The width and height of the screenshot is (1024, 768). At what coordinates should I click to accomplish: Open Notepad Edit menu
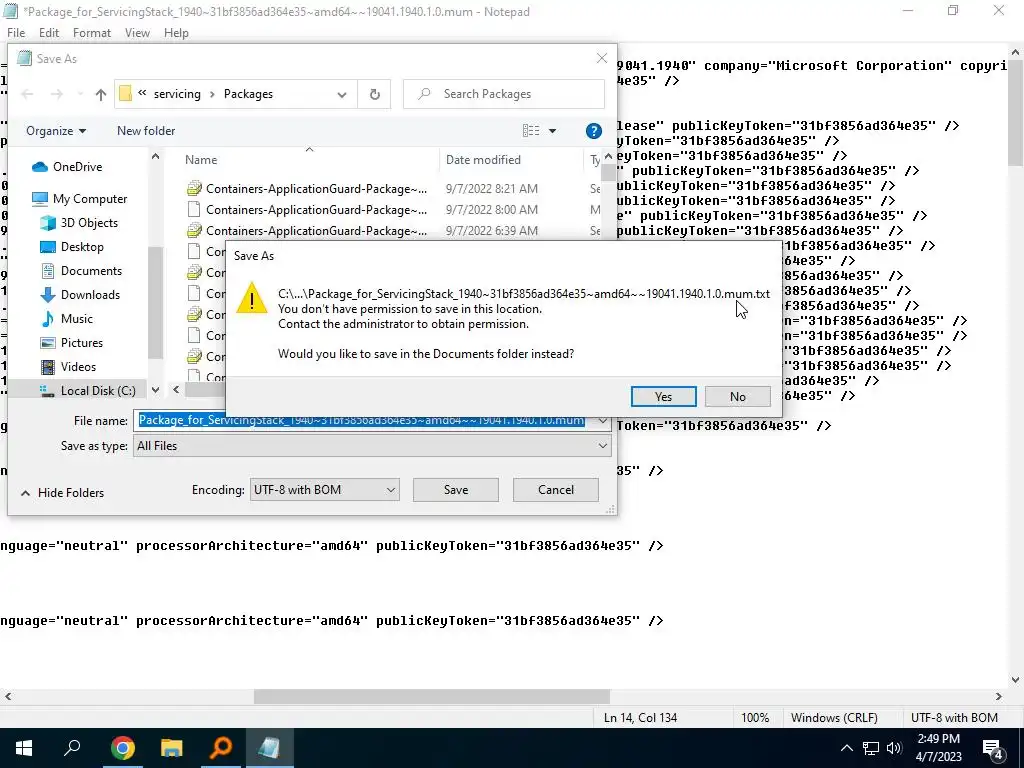coord(49,33)
